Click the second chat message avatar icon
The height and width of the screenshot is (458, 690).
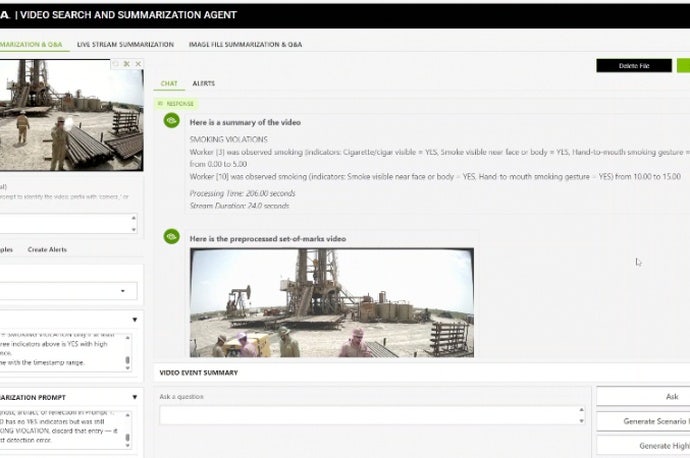point(172,237)
